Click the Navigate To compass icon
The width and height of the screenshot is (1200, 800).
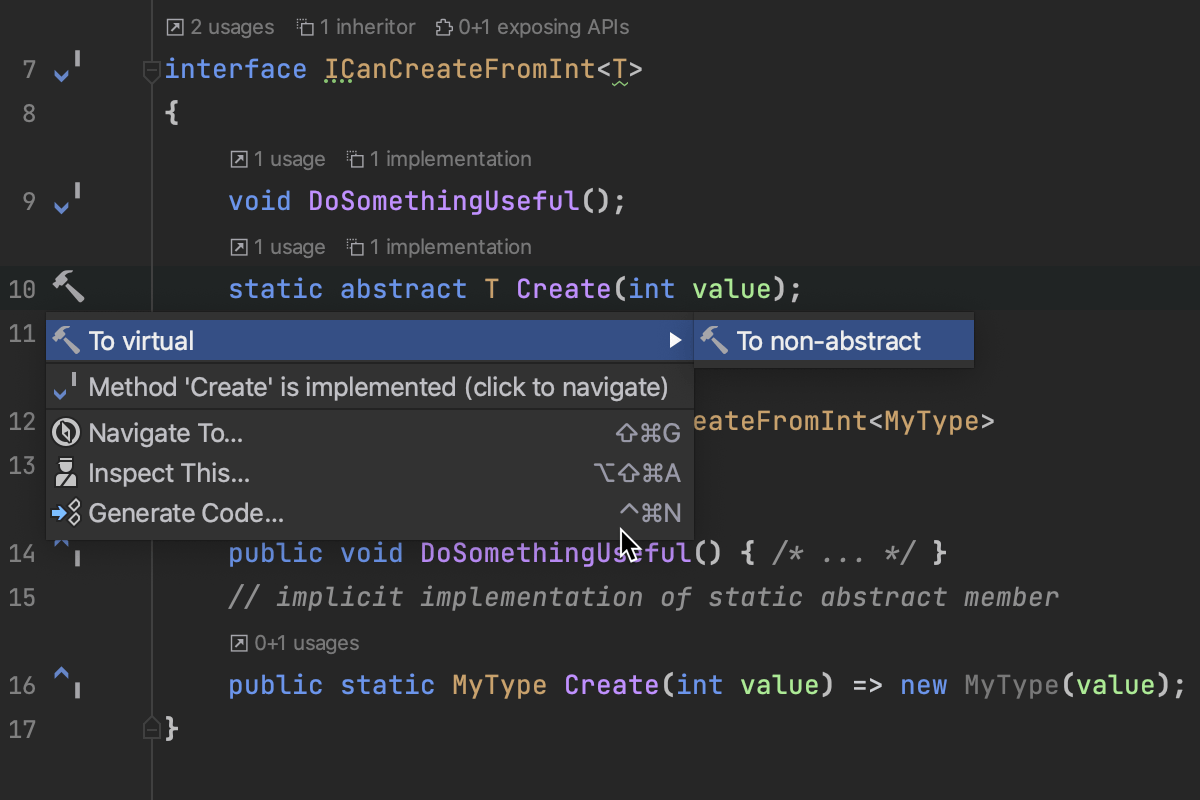66,433
